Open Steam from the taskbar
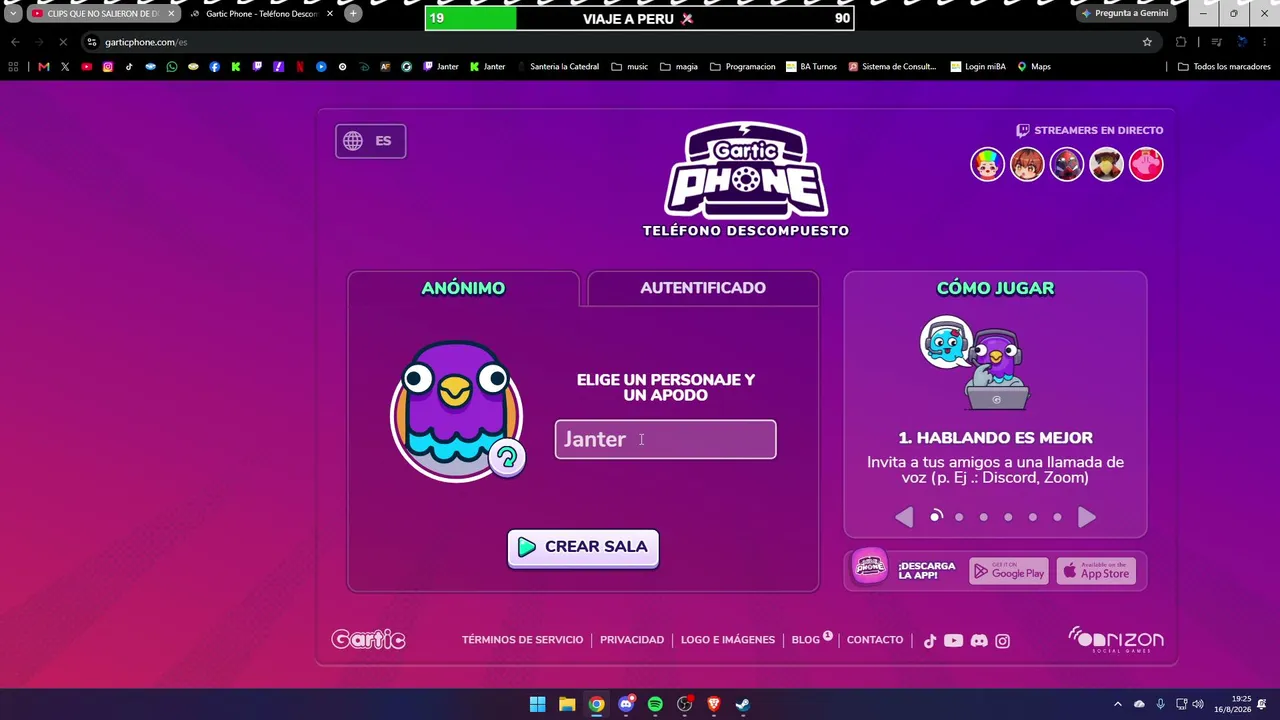The height and width of the screenshot is (720, 1280). (x=743, y=704)
